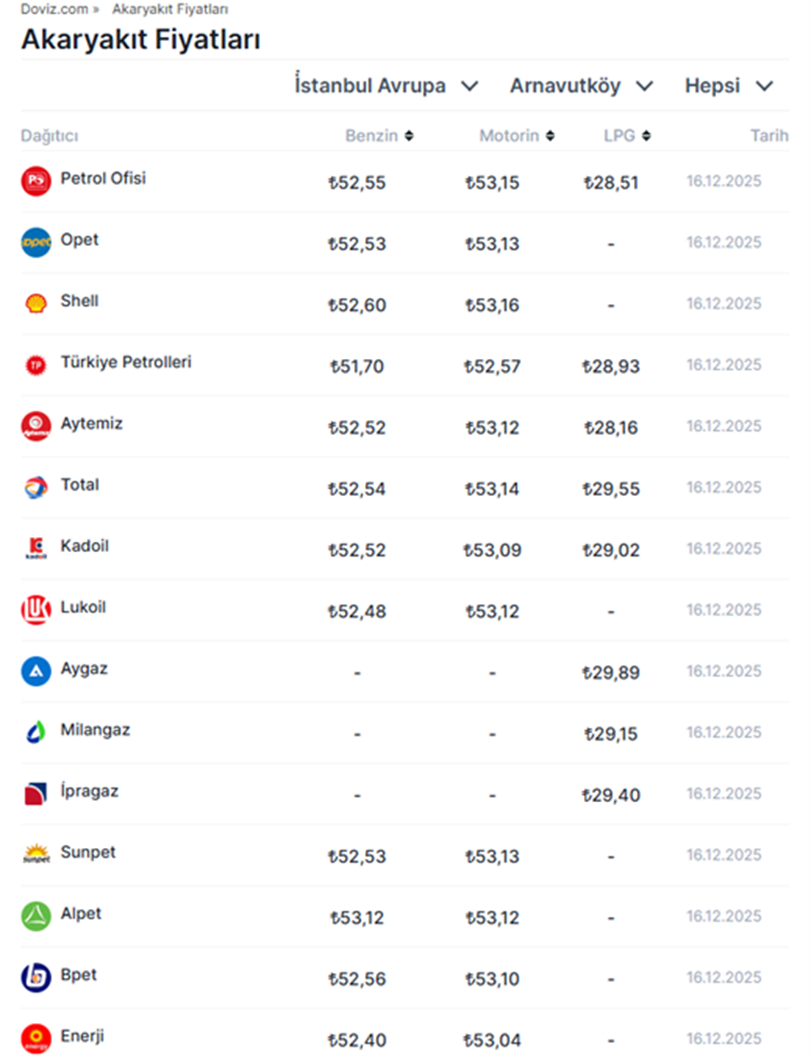Click the Aytemiz logo icon
The width and height of the screenshot is (811, 1058).
pos(36,427)
